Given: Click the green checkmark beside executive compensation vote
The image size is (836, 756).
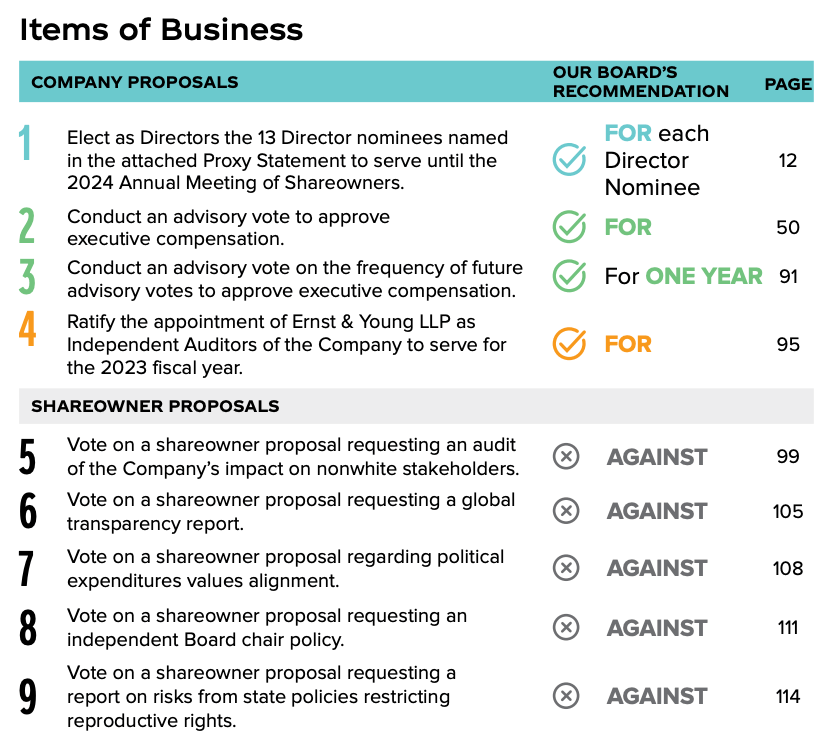Looking at the screenshot, I should 569,227.
